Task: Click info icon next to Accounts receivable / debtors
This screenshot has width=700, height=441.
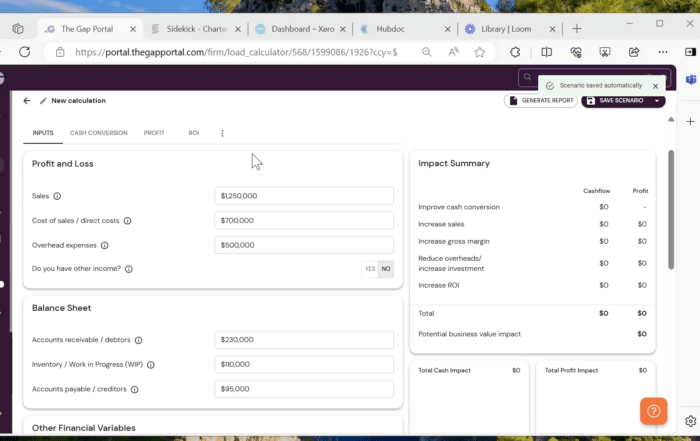Action: coord(138,340)
